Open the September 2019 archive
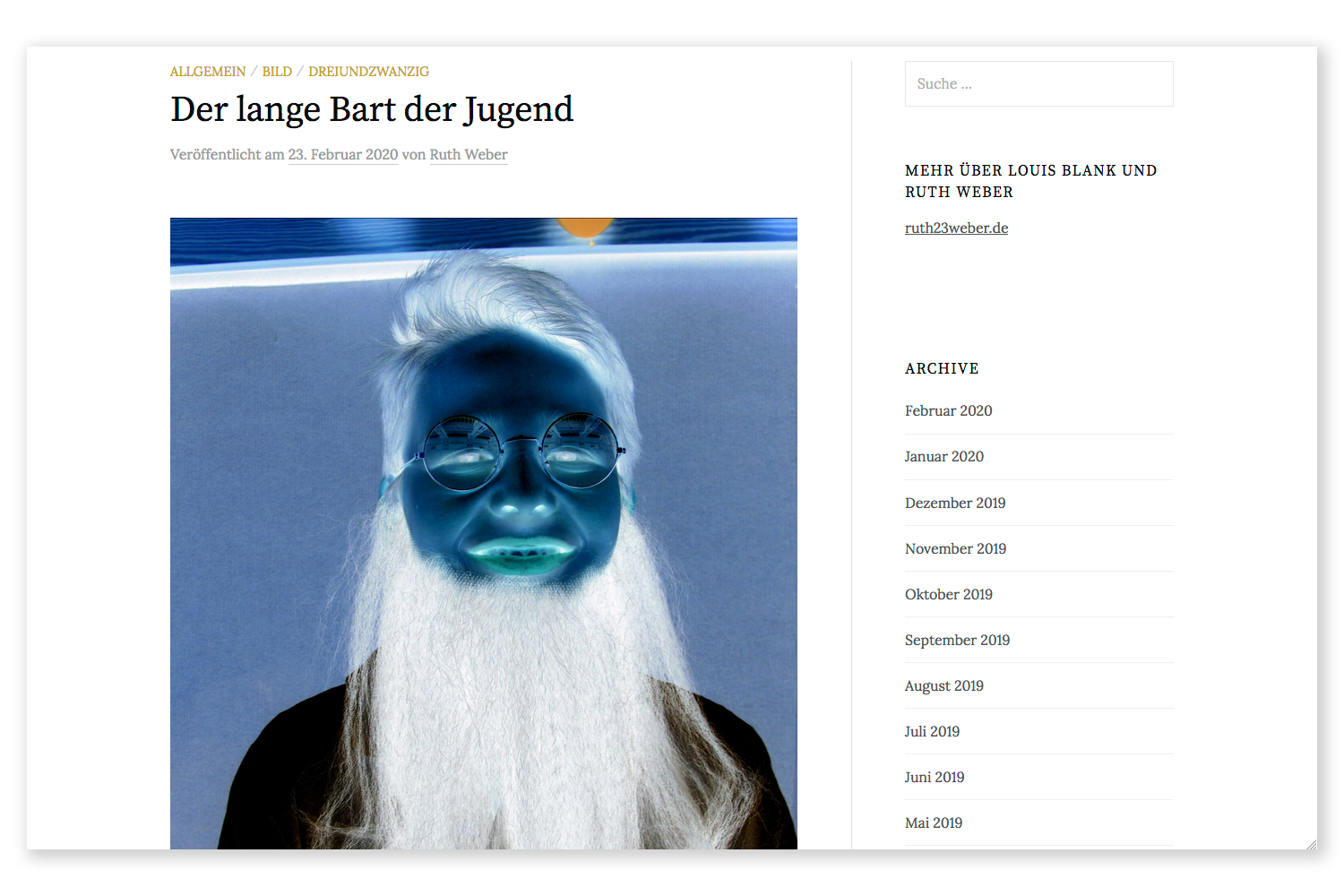Viewport: 1344px width, 896px height. point(957,640)
